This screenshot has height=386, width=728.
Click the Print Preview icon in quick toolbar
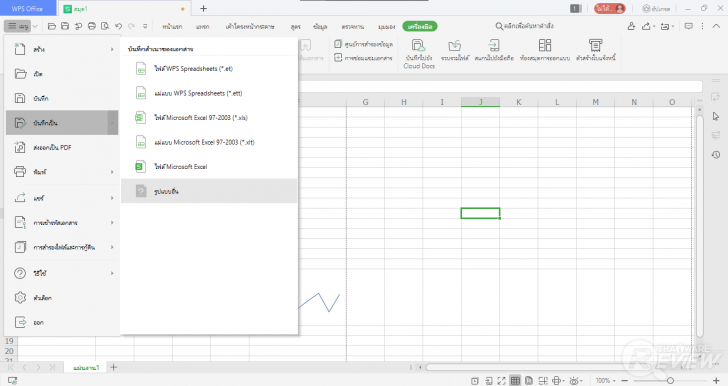point(105,26)
